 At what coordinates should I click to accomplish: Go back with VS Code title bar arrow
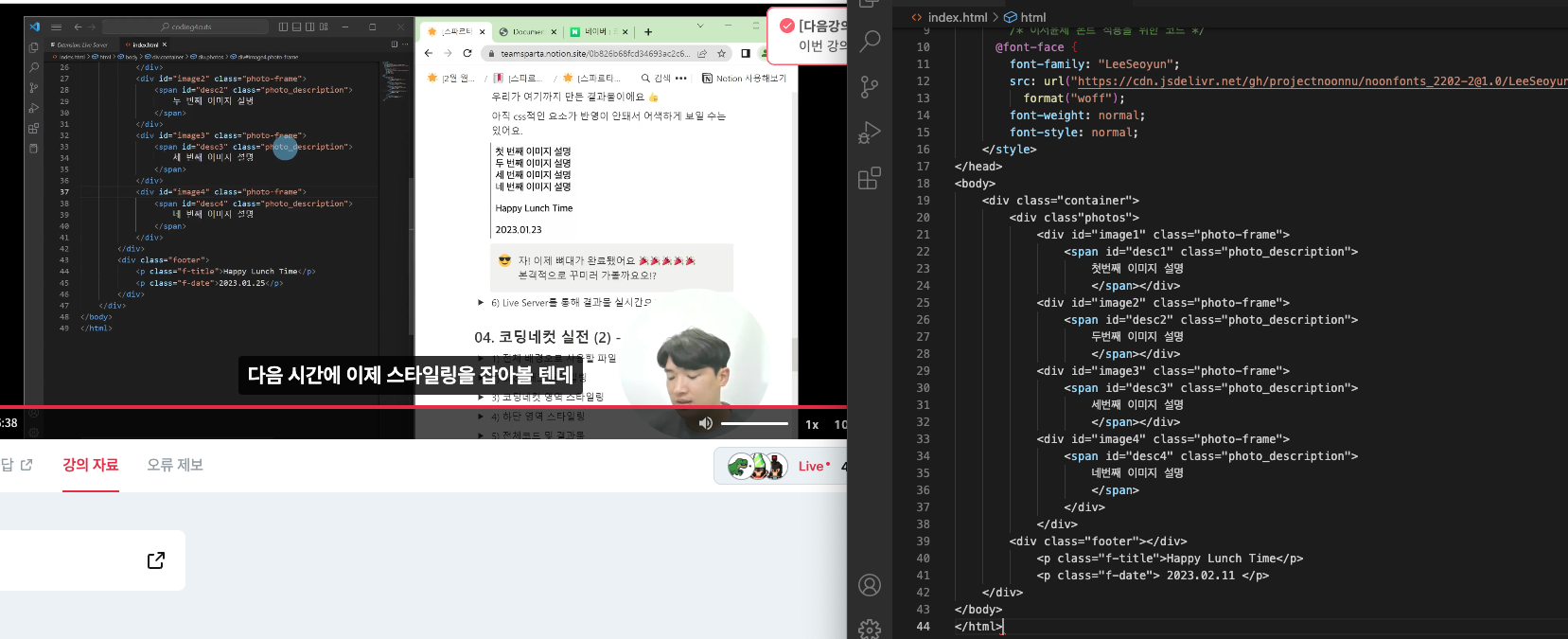[x=78, y=27]
